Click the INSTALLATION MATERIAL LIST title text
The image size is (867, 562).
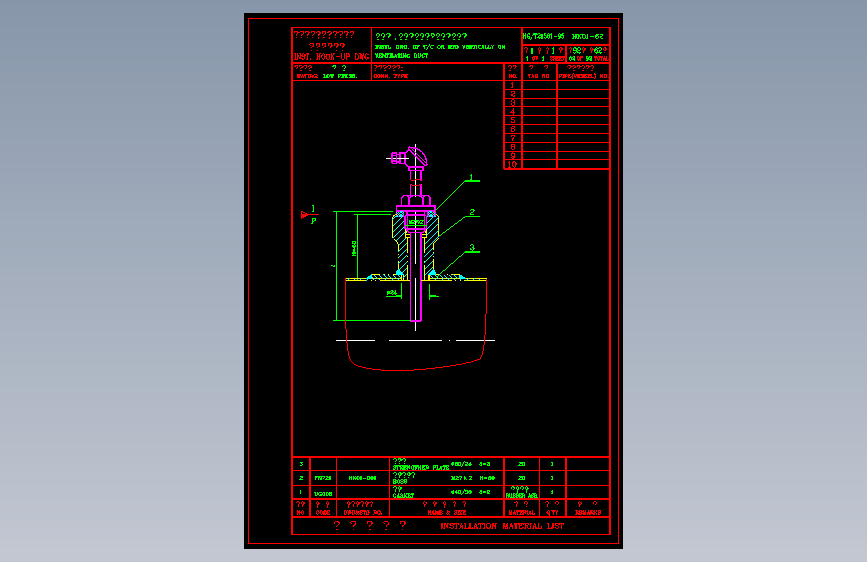point(502,526)
